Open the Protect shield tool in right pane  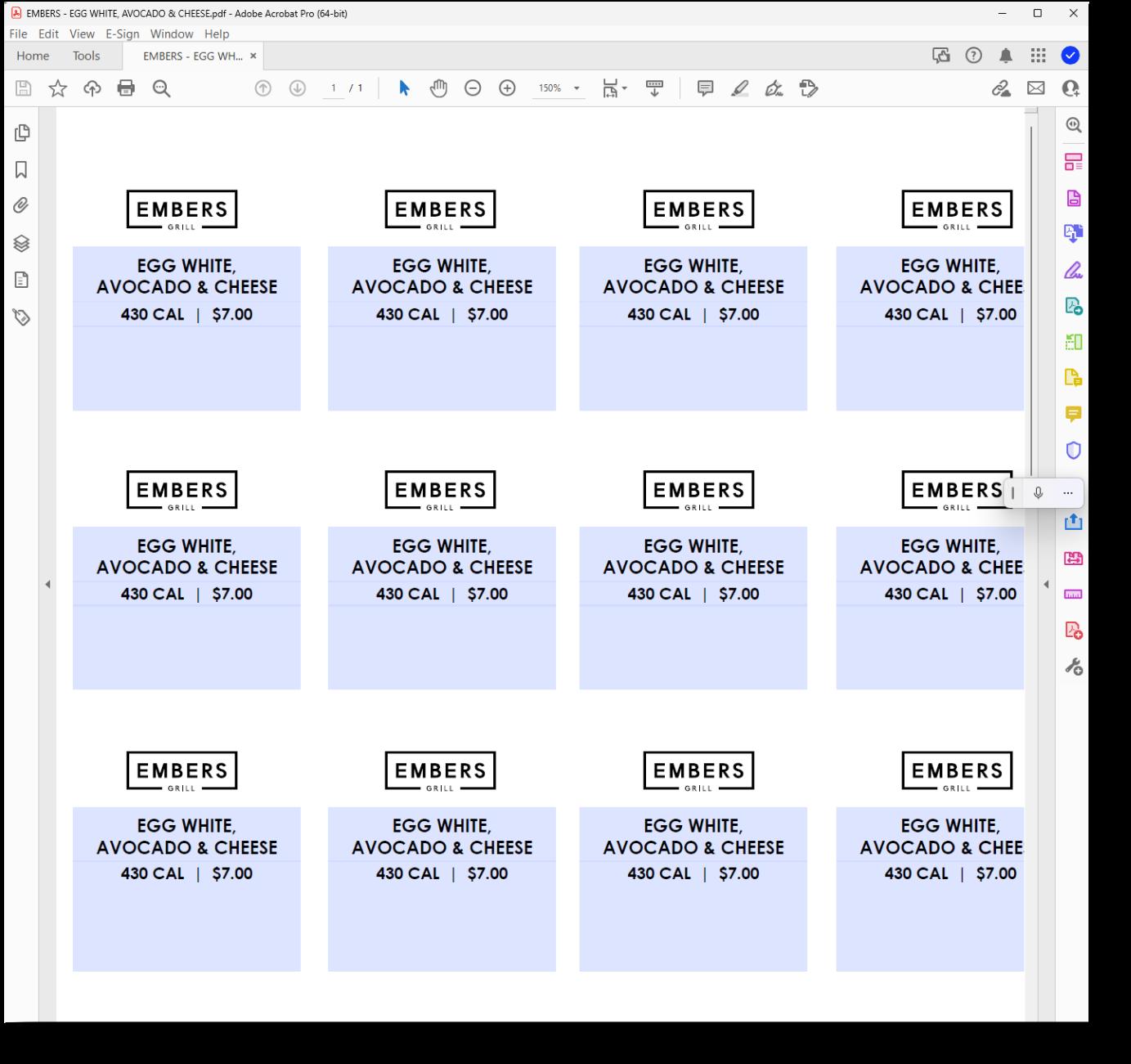pyautogui.click(x=1073, y=450)
